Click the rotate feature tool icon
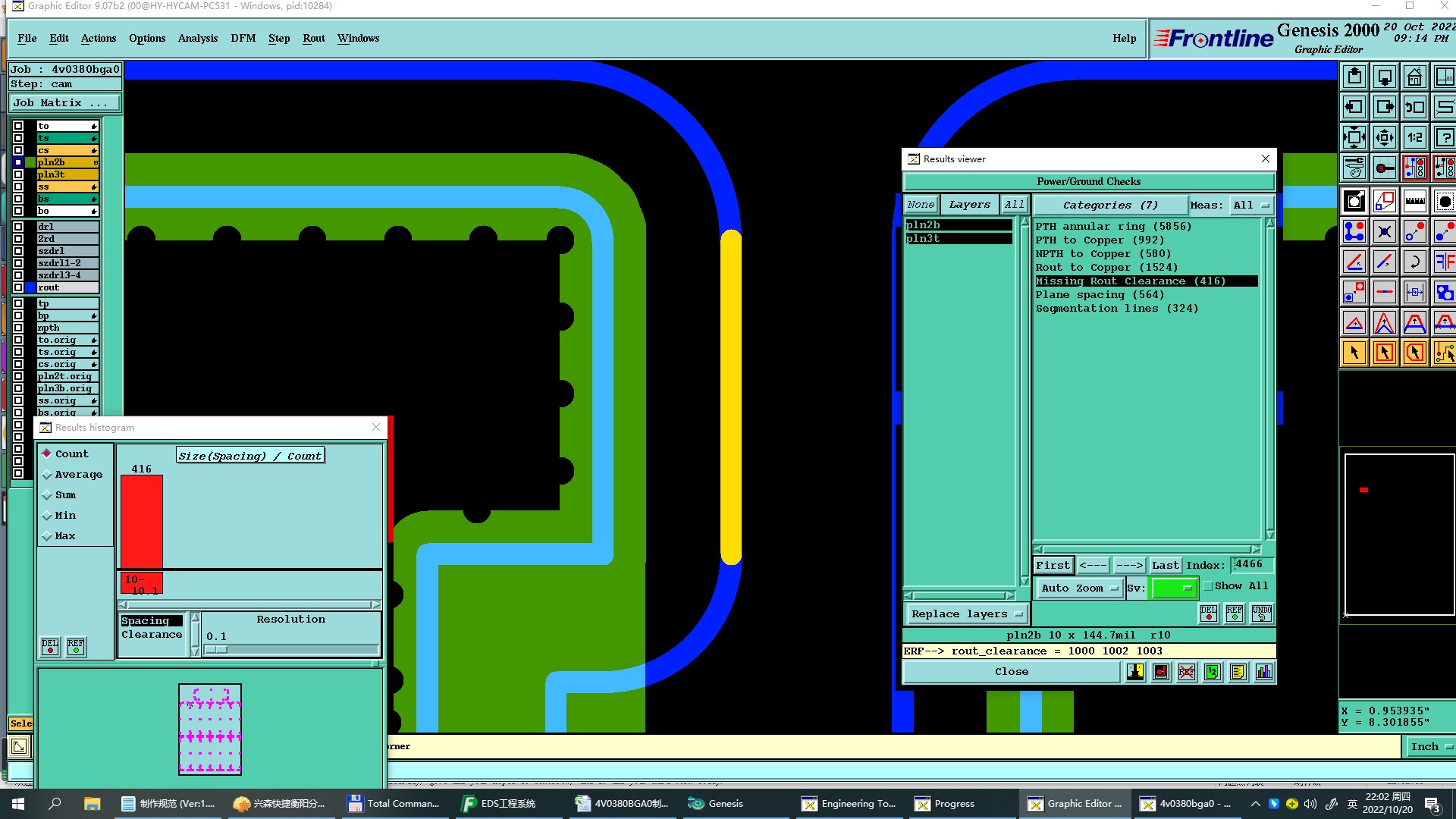Viewport: 1456px width, 819px height. tap(1414, 262)
